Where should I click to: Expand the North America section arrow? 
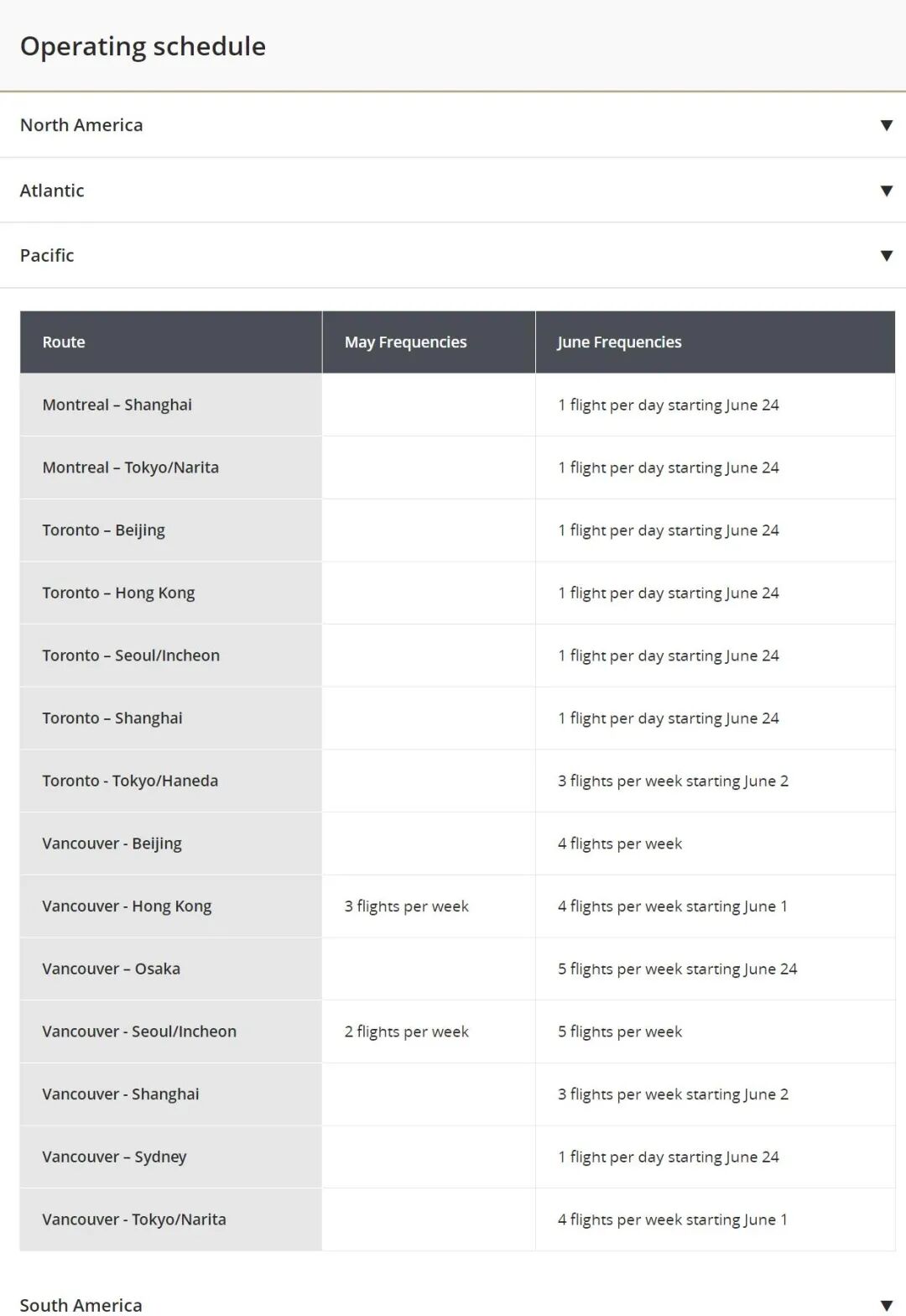point(886,125)
